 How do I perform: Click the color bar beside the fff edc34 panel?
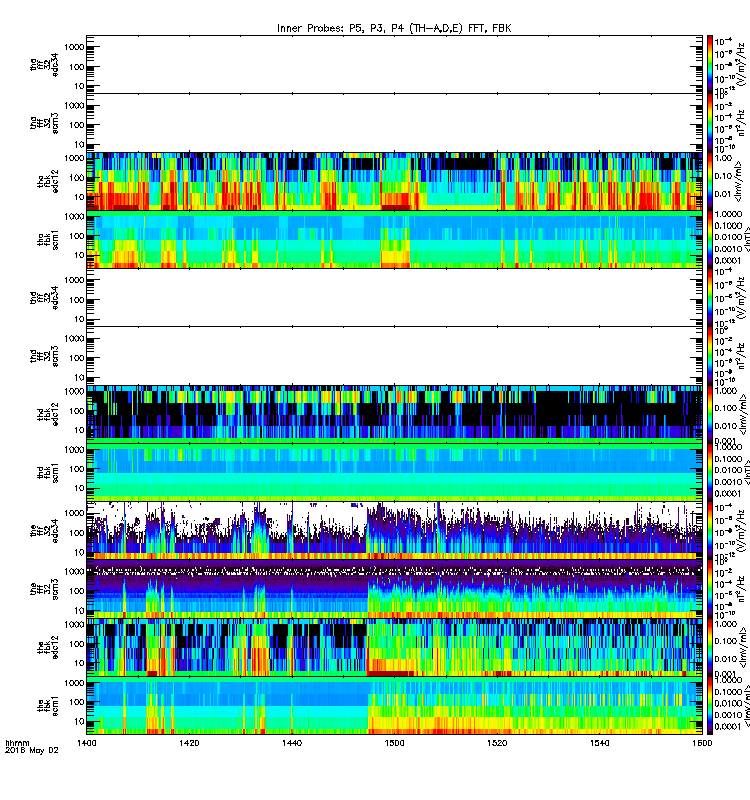[710, 531]
